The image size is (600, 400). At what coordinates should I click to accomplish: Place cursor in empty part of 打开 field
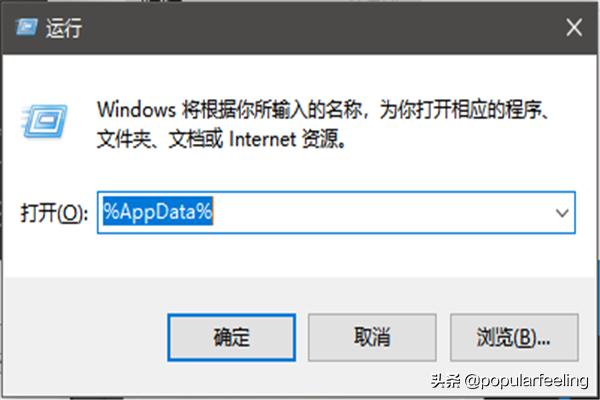coord(383,212)
